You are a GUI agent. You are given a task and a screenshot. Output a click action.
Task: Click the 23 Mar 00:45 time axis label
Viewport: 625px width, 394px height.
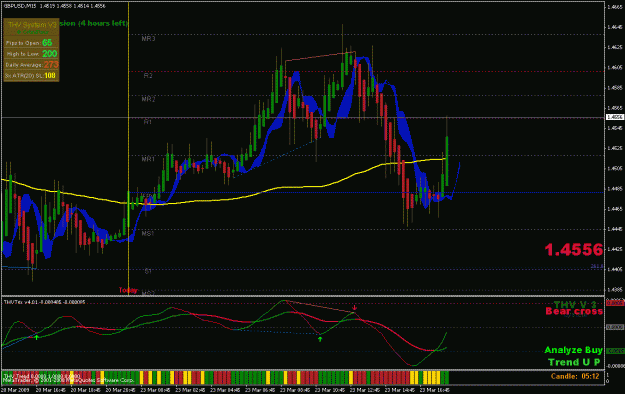[156, 390]
